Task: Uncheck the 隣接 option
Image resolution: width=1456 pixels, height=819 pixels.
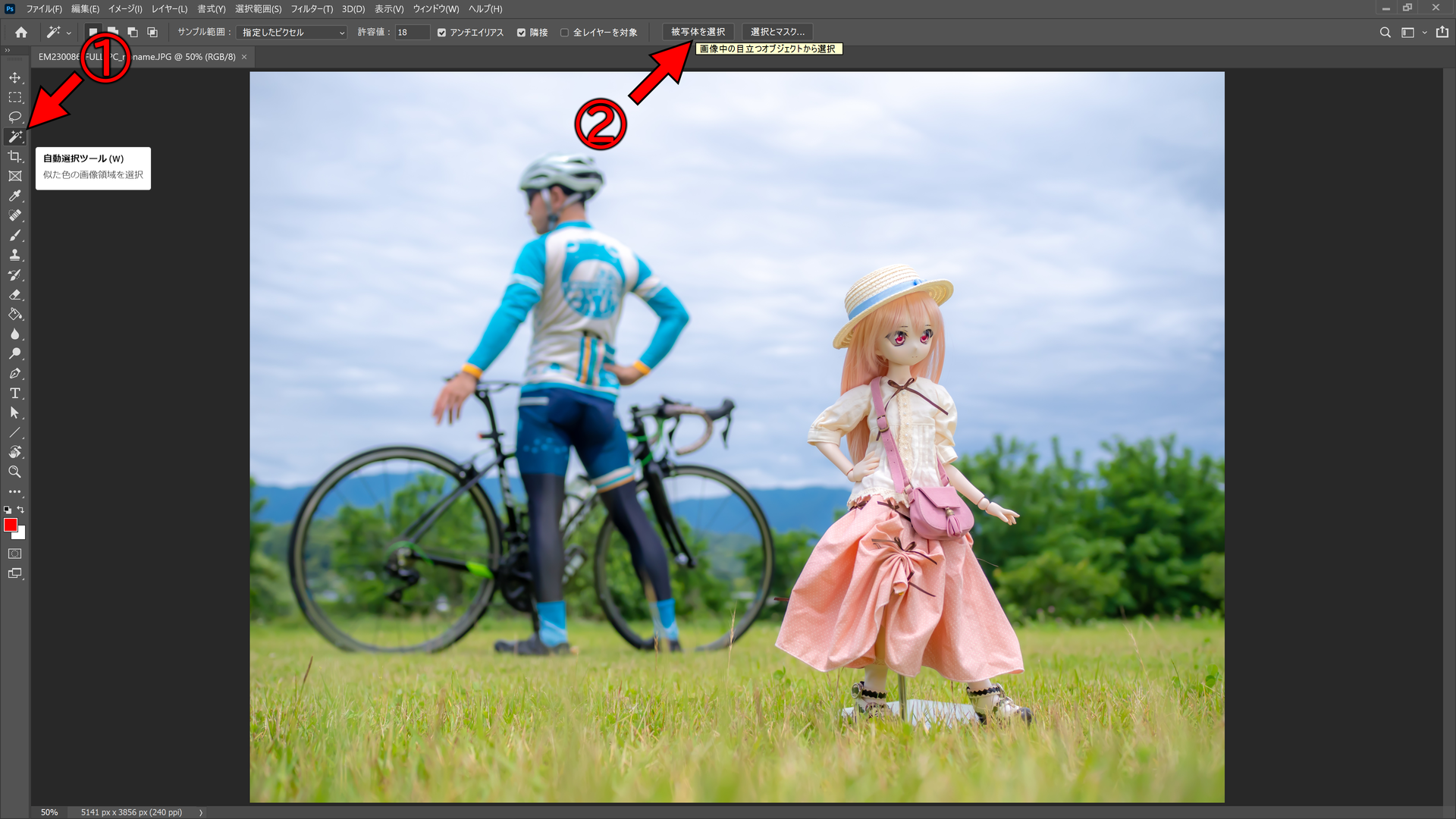Action: click(x=521, y=33)
